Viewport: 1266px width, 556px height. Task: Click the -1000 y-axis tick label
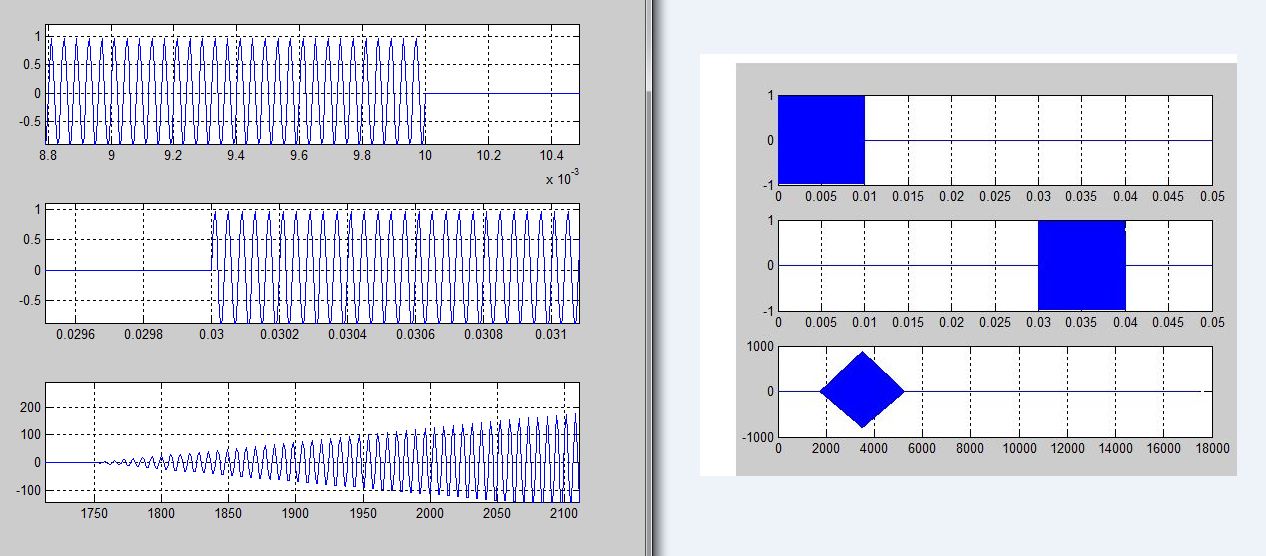(757, 437)
